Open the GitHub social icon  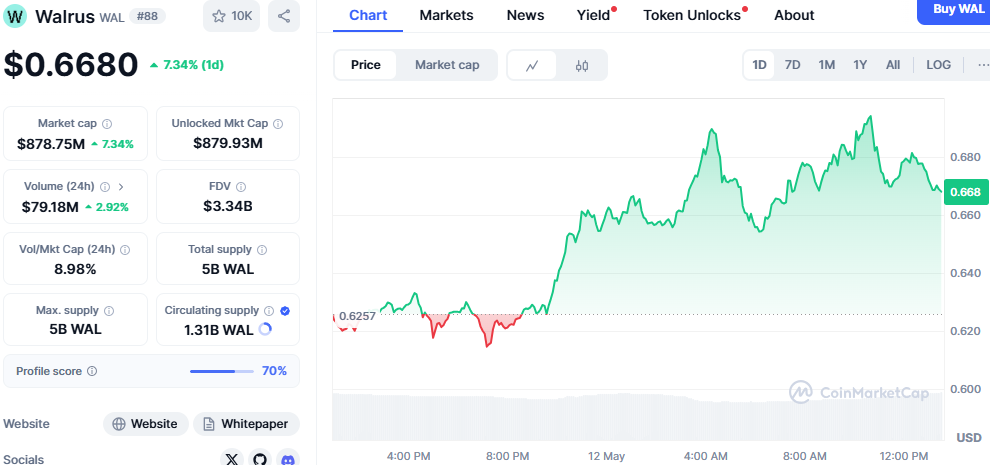(x=260, y=460)
